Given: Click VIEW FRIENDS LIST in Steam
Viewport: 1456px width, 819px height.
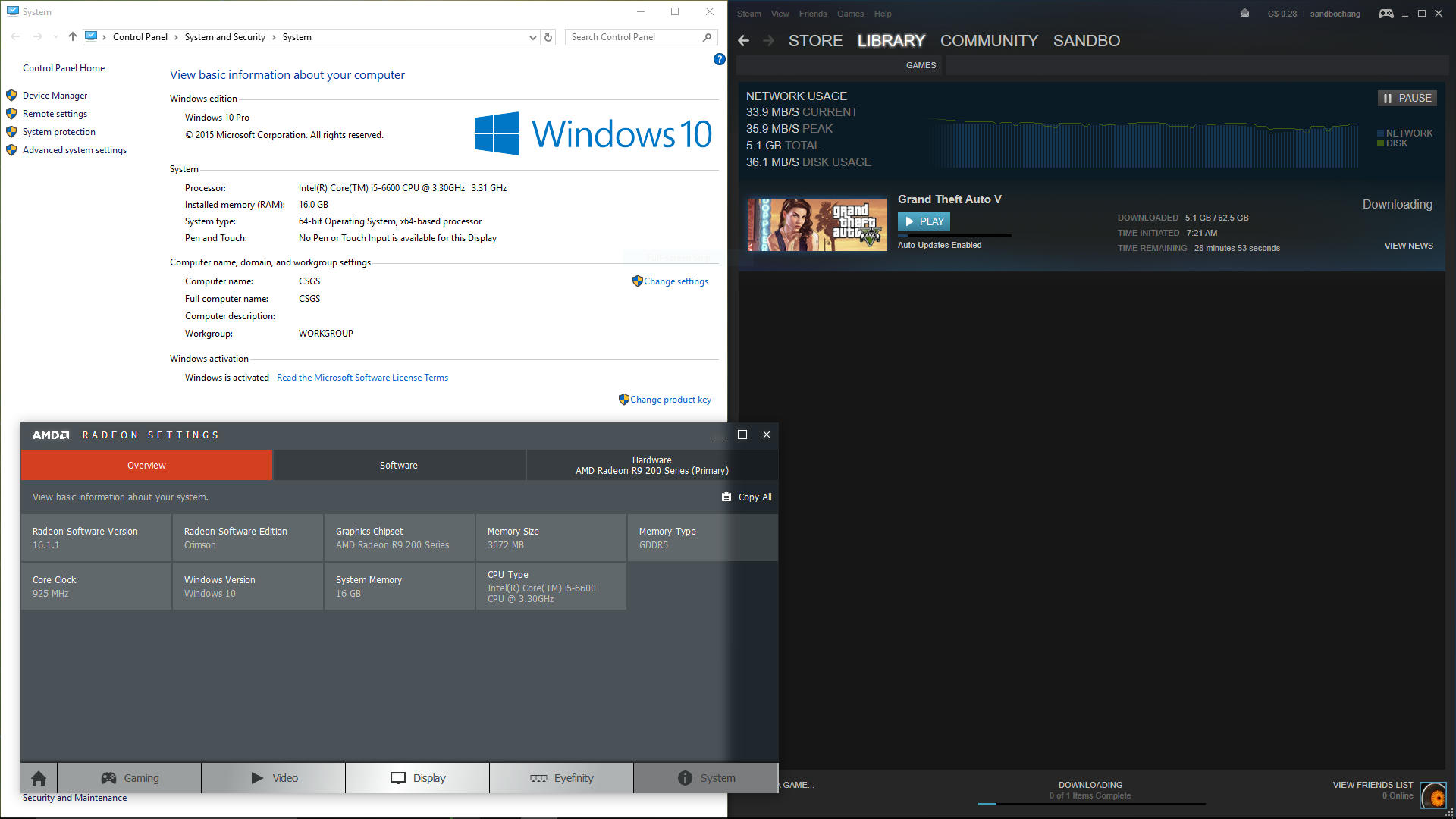Looking at the screenshot, I should (x=1373, y=785).
